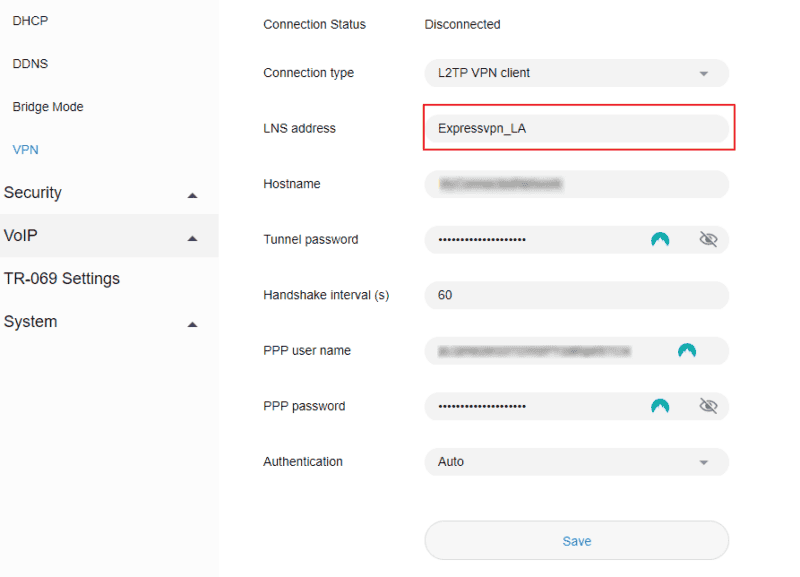Click the Save button
The width and height of the screenshot is (800, 577).
click(577, 541)
